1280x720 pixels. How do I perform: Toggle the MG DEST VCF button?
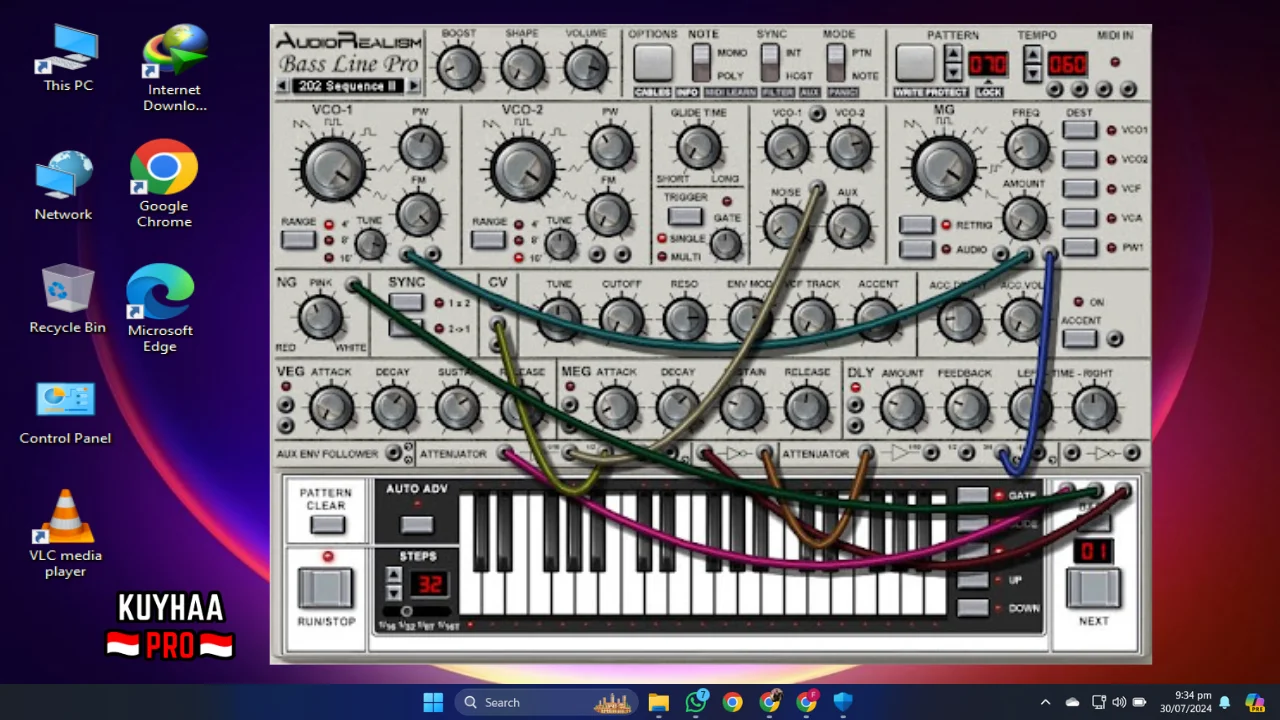pyautogui.click(x=1079, y=188)
